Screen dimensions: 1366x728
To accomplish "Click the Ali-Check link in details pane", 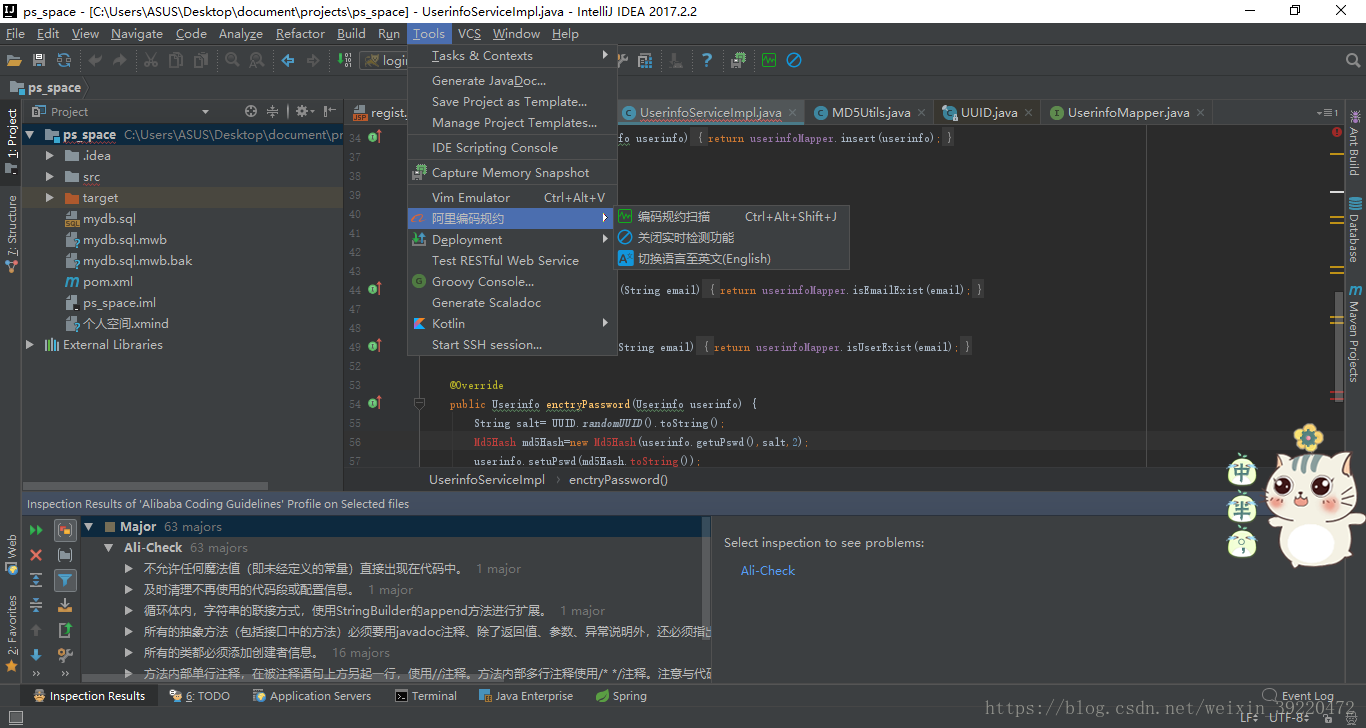I will point(767,571).
